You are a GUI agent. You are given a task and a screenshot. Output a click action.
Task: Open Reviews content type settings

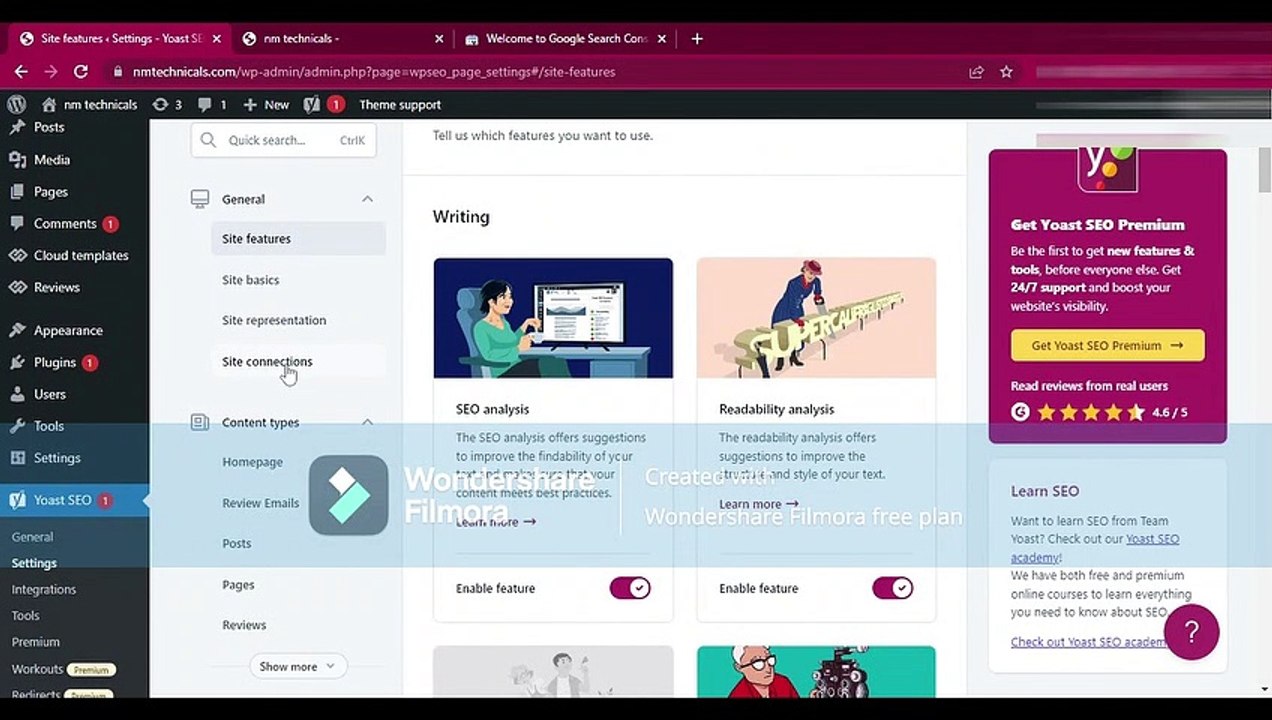click(244, 625)
